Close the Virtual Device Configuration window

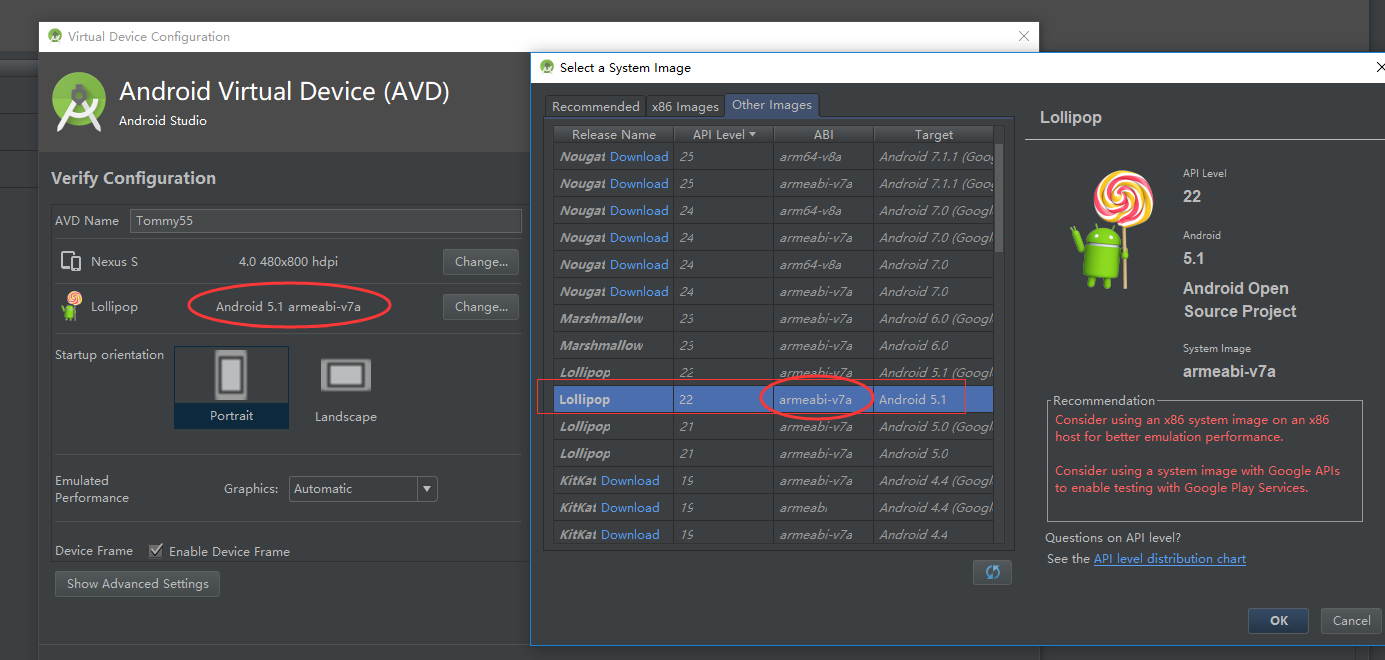point(1023,36)
